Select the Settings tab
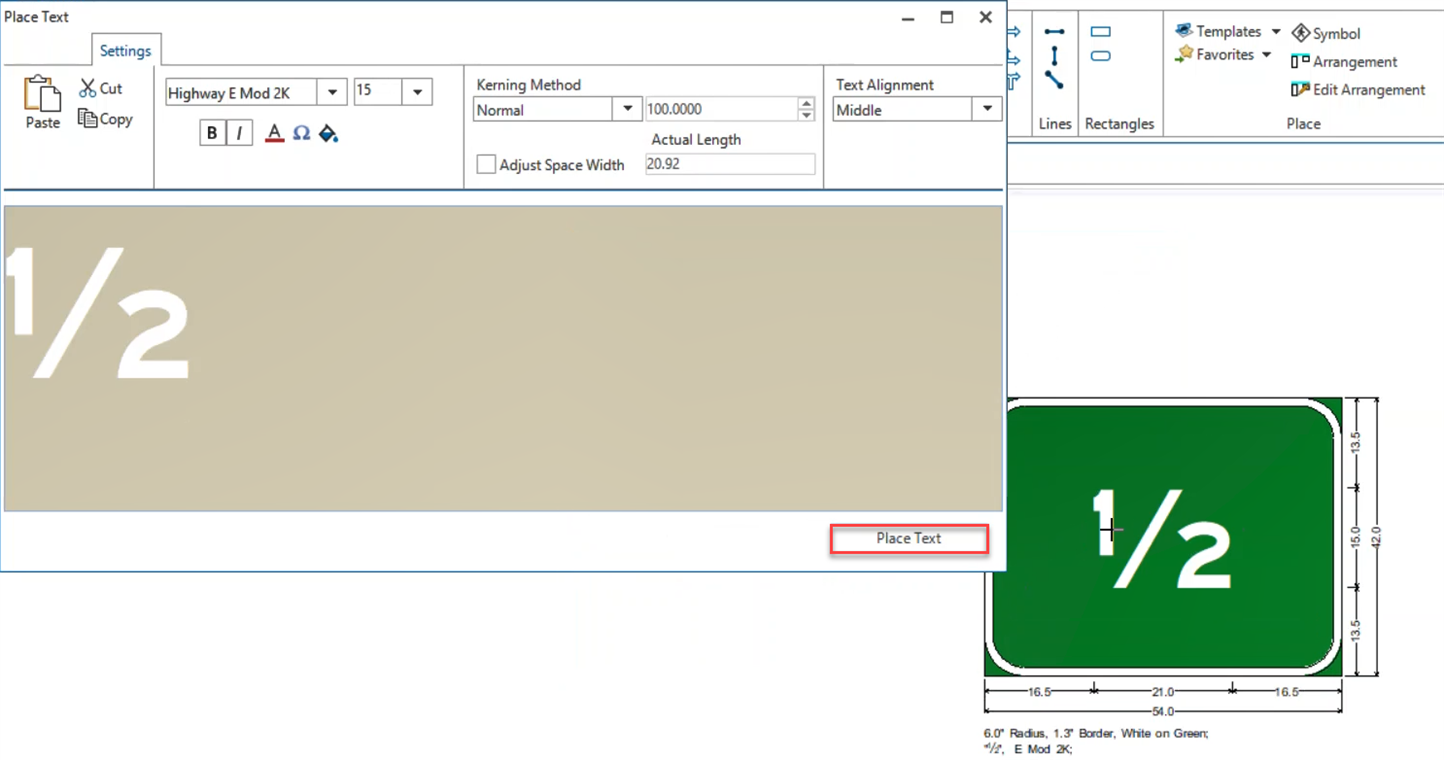The width and height of the screenshot is (1444, 760). [125, 51]
